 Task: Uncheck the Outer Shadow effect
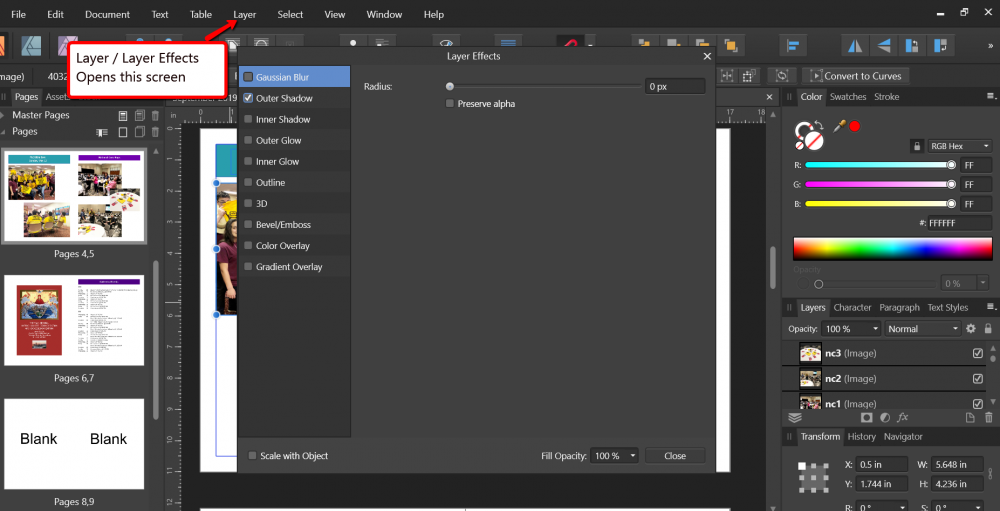[248, 98]
